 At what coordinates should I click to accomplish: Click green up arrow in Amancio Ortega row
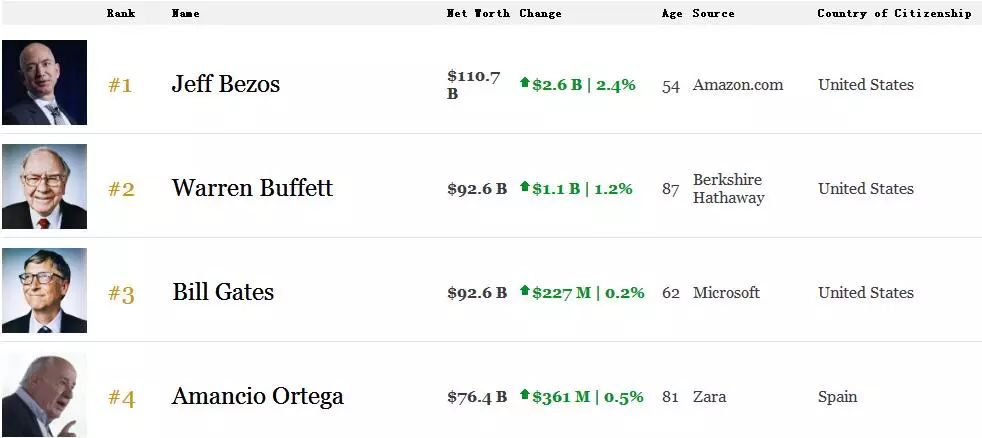(x=524, y=395)
